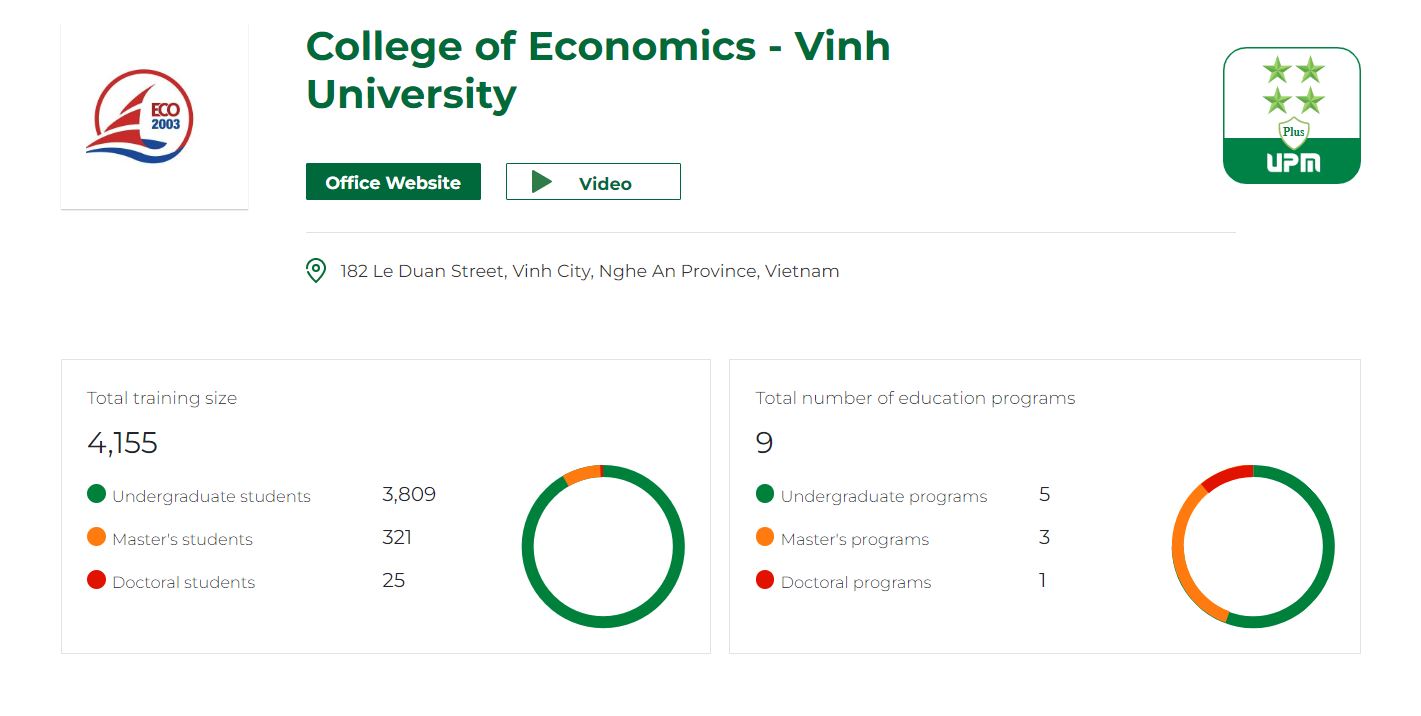Select the red Doctoral students legend dot
The height and width of the screenshot is (716, 1421).
[96, 580]
